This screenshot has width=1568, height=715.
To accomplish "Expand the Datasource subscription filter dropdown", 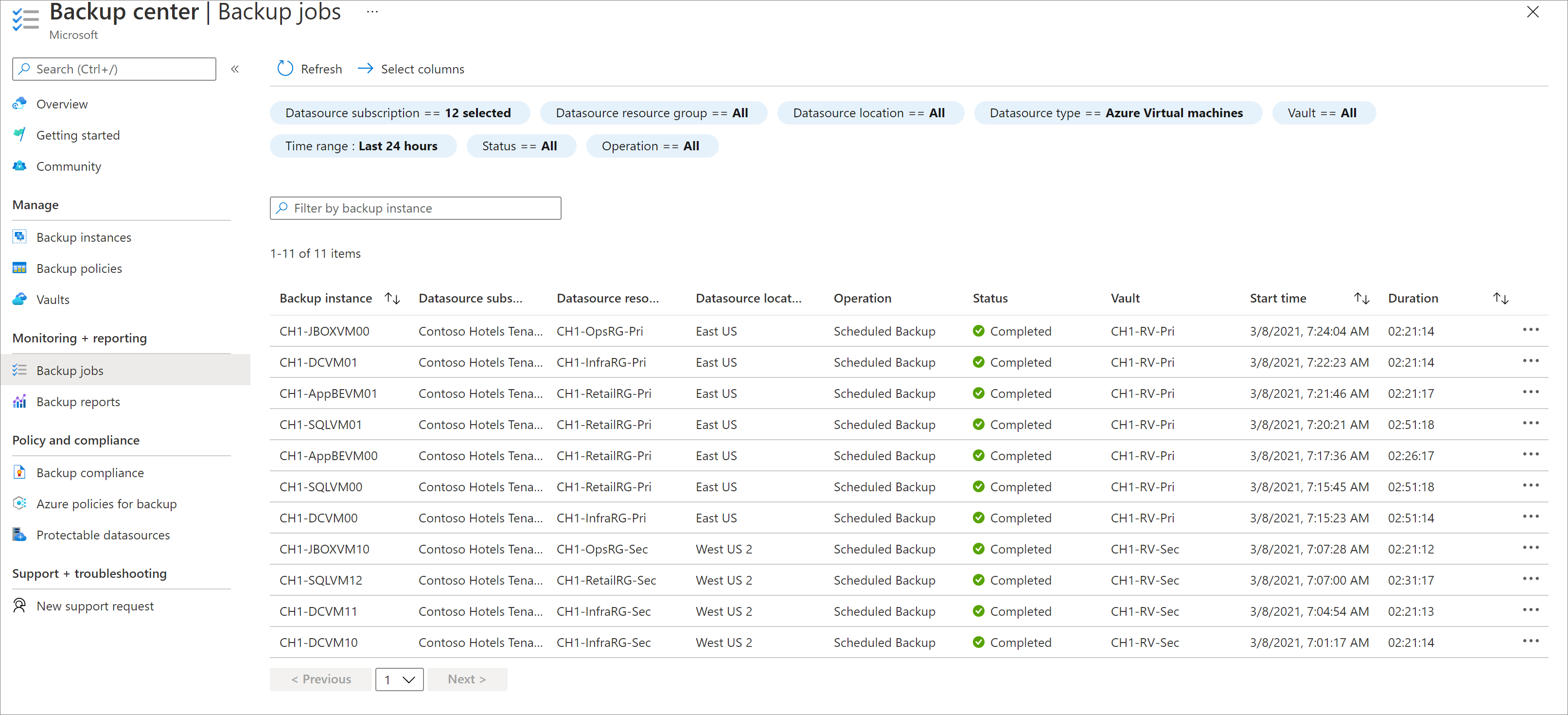I will click(399, 112).
